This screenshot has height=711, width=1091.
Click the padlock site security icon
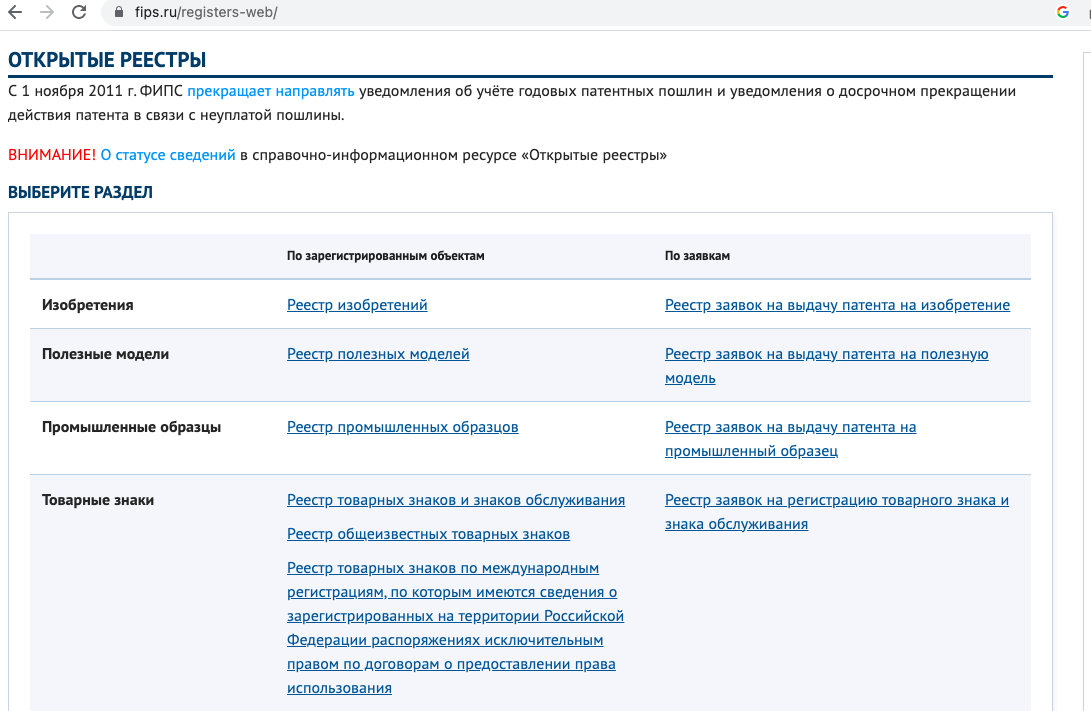(119, 14)
